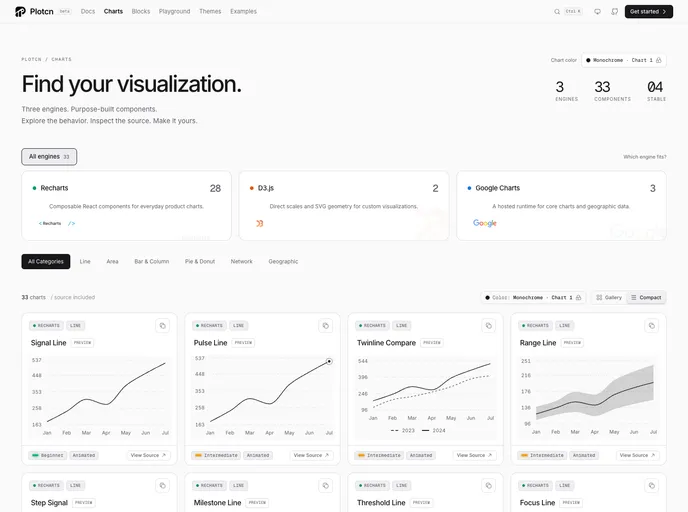Click the Beginner badge on Signal Line
Image resolution: width=688 pixels, height=512 pixels.
point(48,455)
